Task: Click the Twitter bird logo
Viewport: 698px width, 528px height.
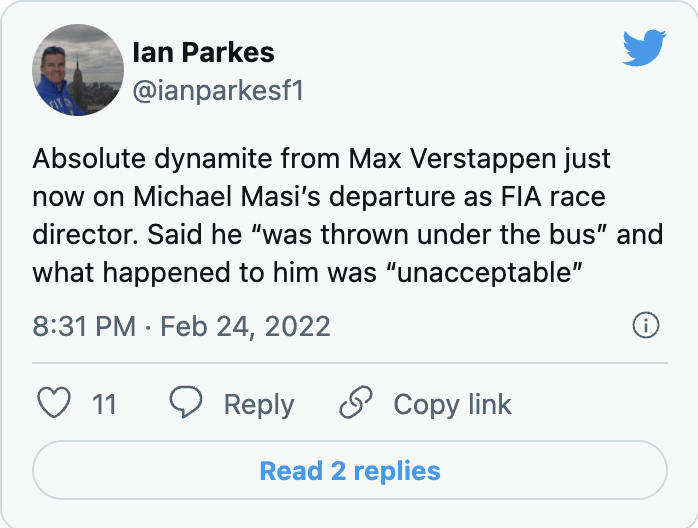Action: (x=642, y=48)
